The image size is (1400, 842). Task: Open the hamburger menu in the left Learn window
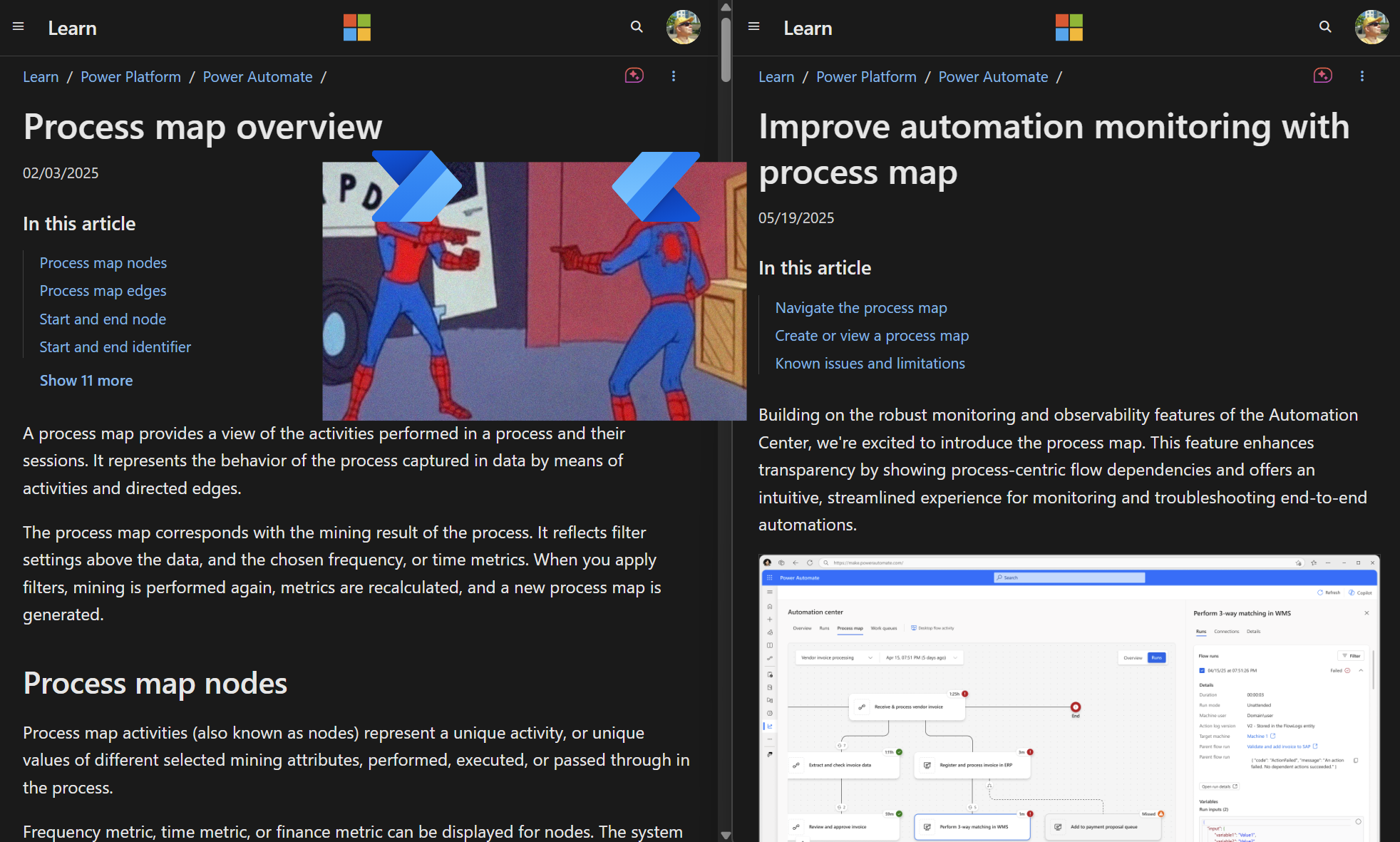point(19,26)
